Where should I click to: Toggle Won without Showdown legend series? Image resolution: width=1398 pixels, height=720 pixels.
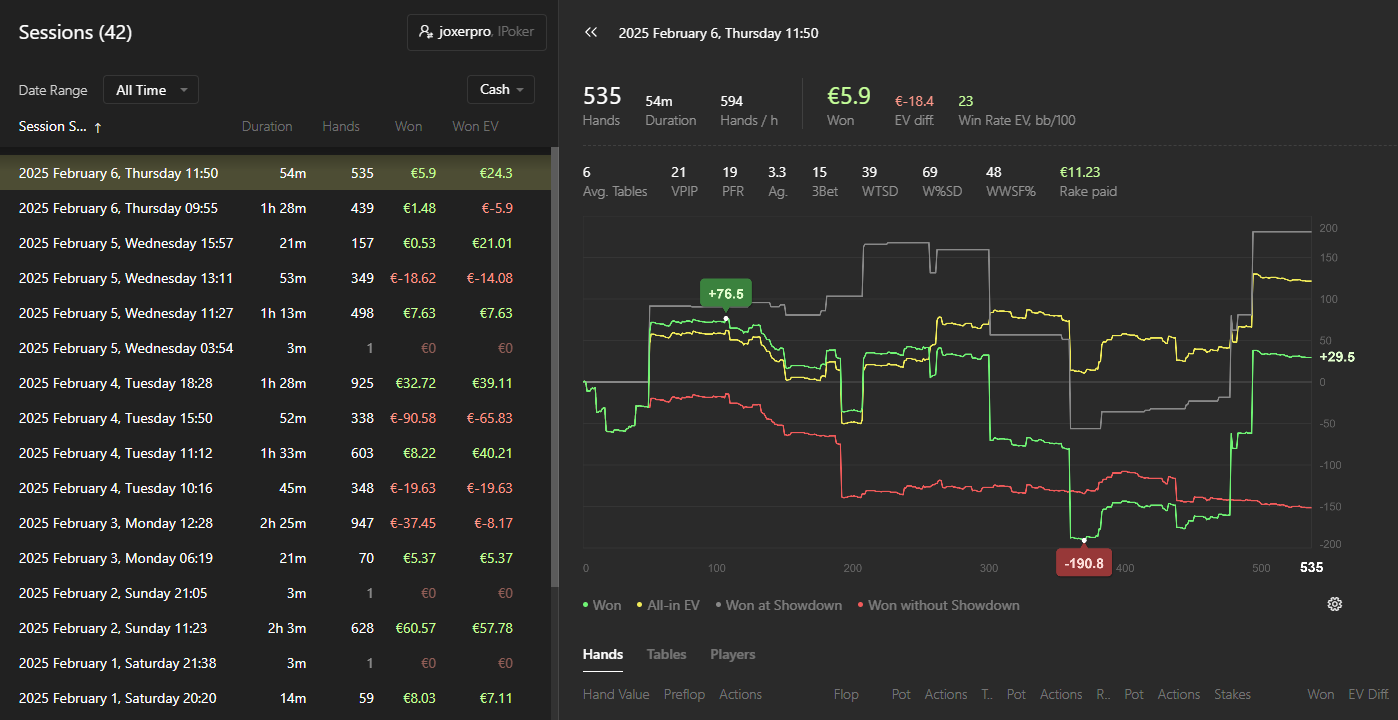[x=938, y=605]
